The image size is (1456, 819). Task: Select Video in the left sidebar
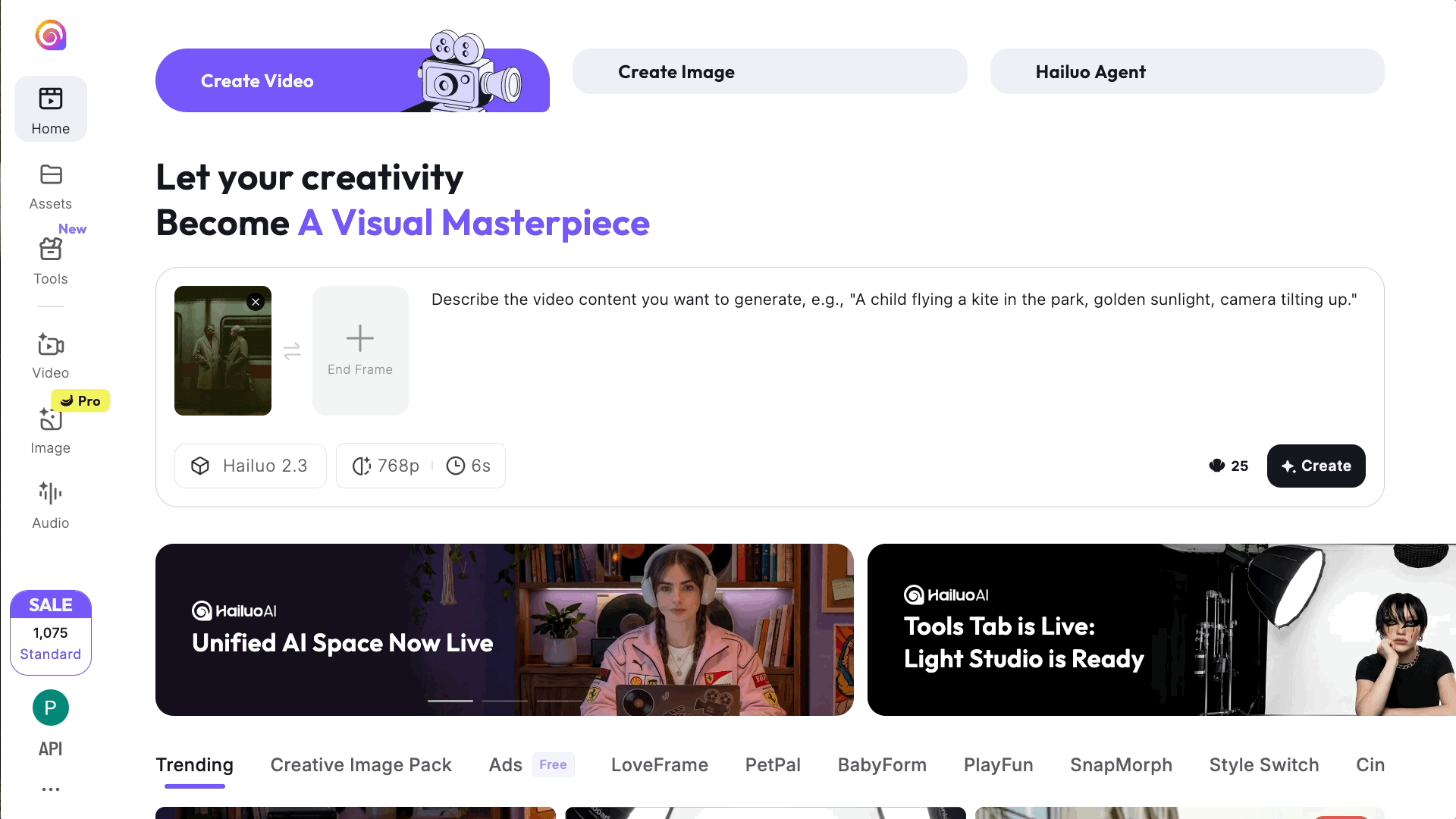[50, 354]
